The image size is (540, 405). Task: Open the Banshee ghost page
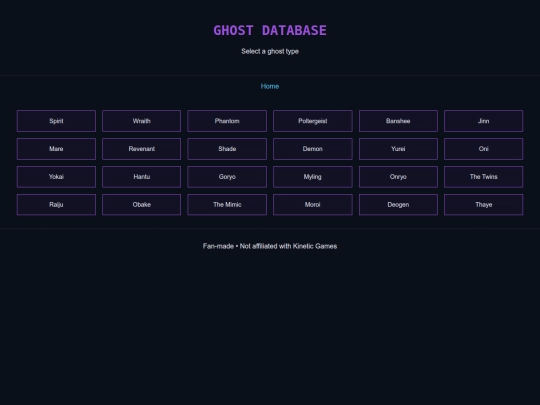click(398, 121)
